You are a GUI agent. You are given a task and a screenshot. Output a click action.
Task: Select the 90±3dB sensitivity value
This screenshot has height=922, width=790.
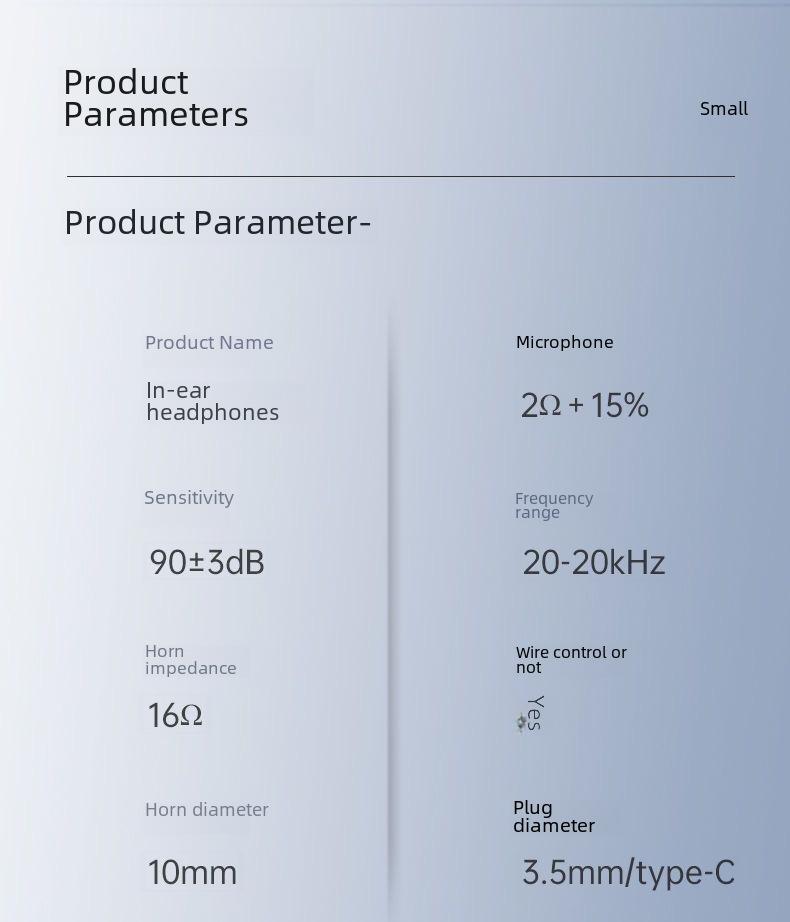207,562
